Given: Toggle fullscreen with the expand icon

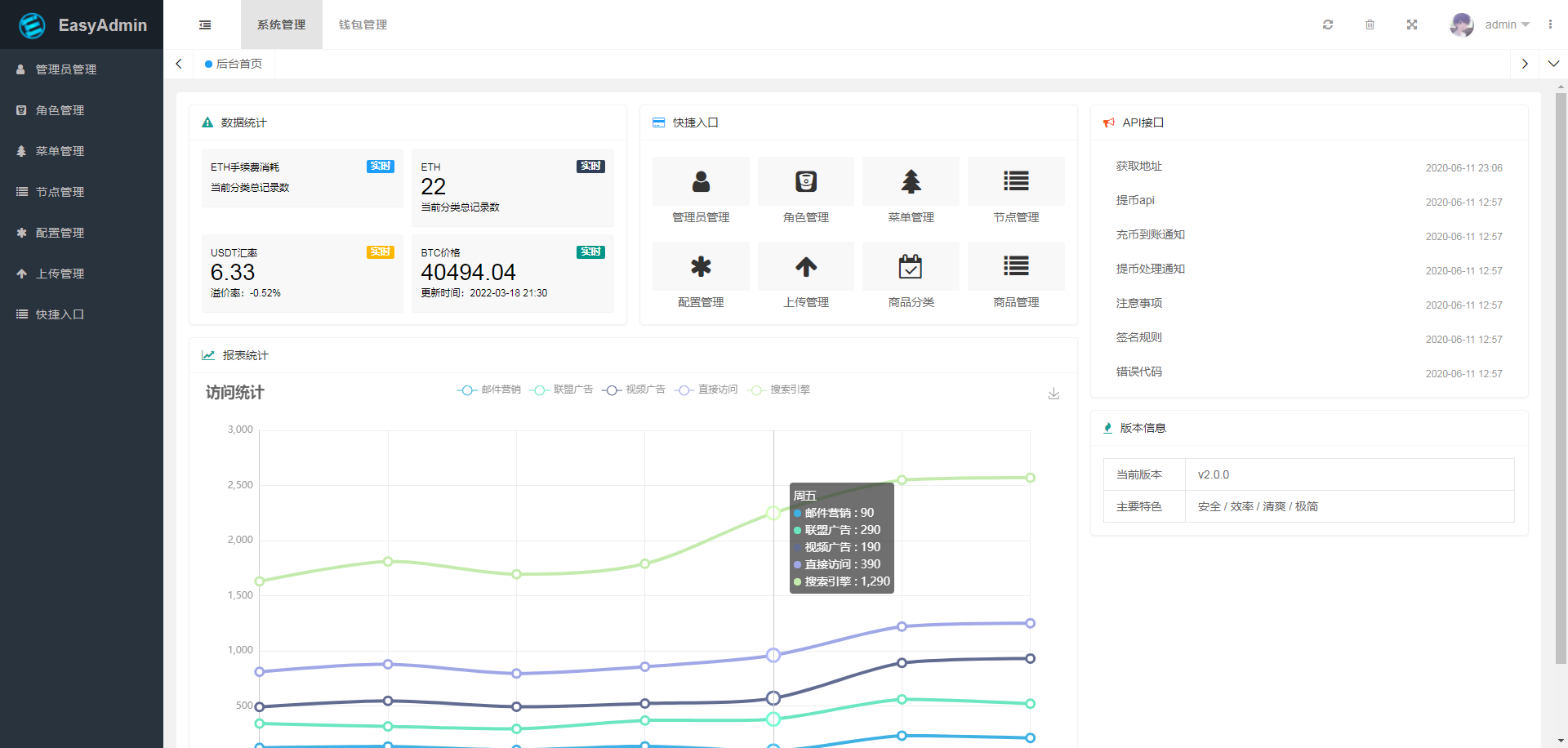Looking at the screenshot, I should tap(1412, 24).
